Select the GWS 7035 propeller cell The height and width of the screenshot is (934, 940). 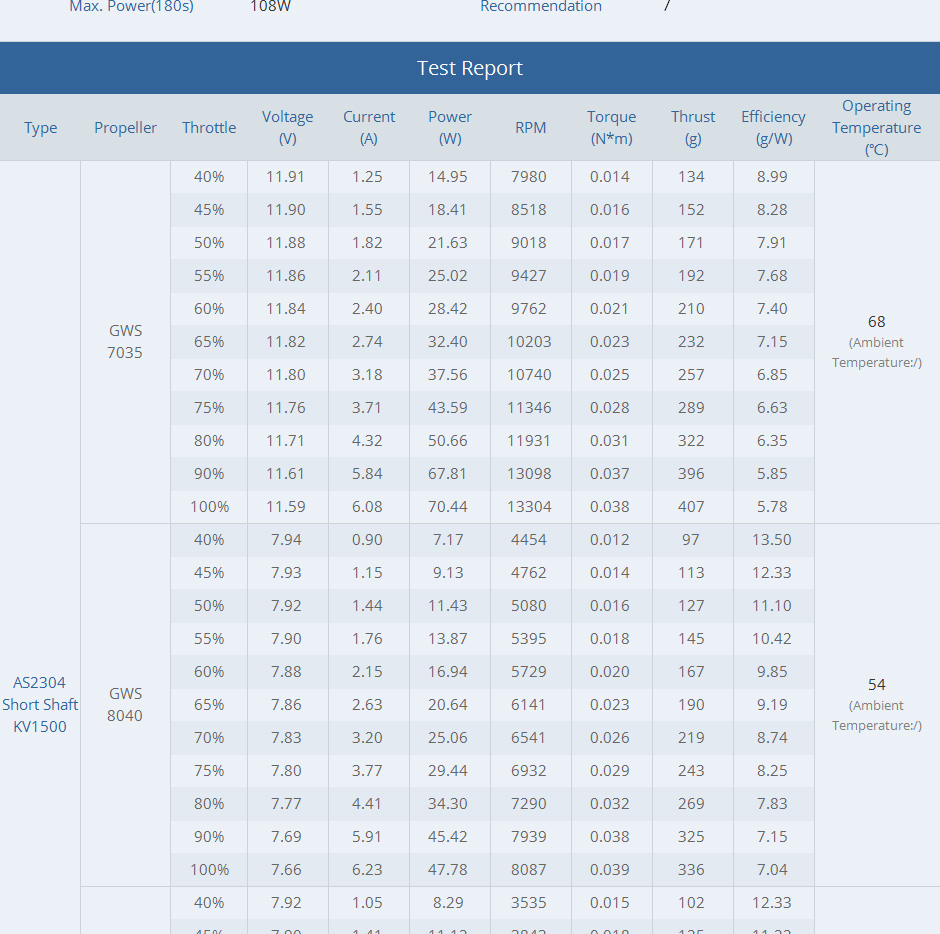pyautogui.click(x=125, y=341)
